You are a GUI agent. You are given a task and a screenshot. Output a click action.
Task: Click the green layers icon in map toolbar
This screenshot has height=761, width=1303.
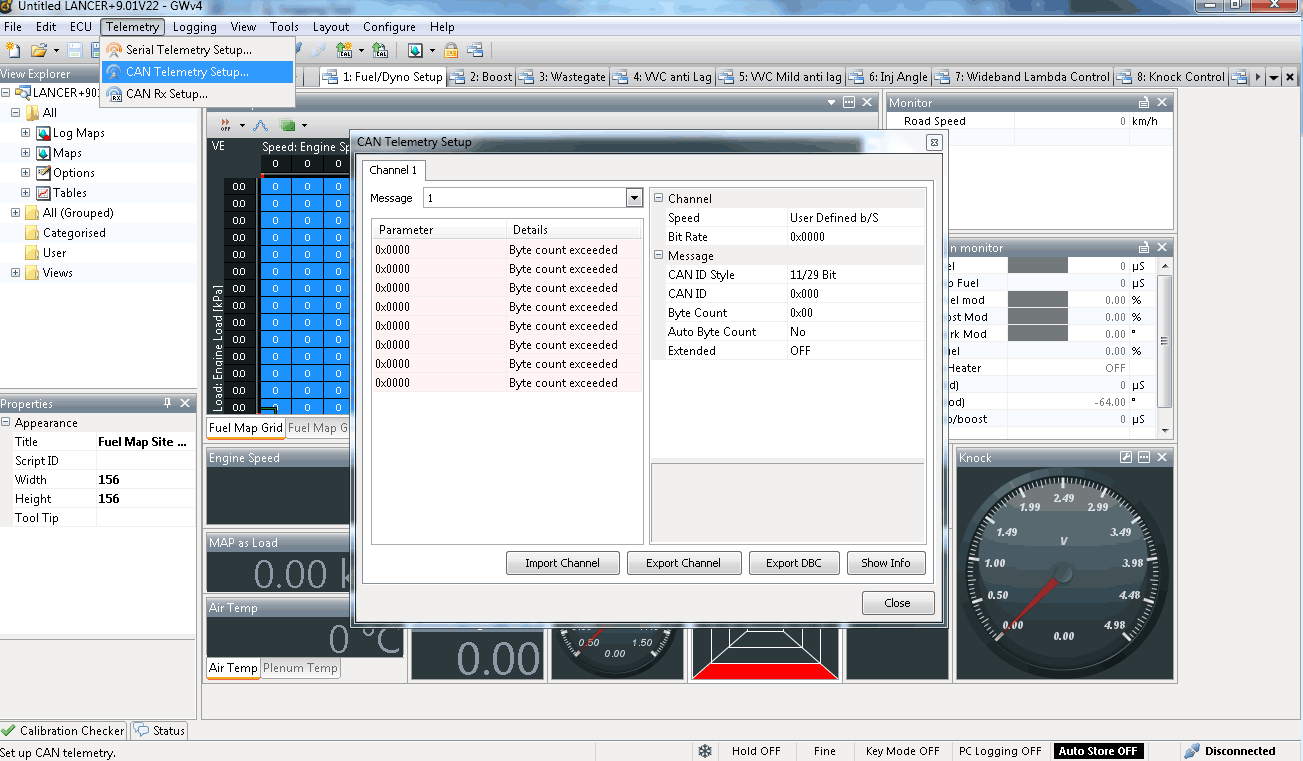tap(288, 125)
